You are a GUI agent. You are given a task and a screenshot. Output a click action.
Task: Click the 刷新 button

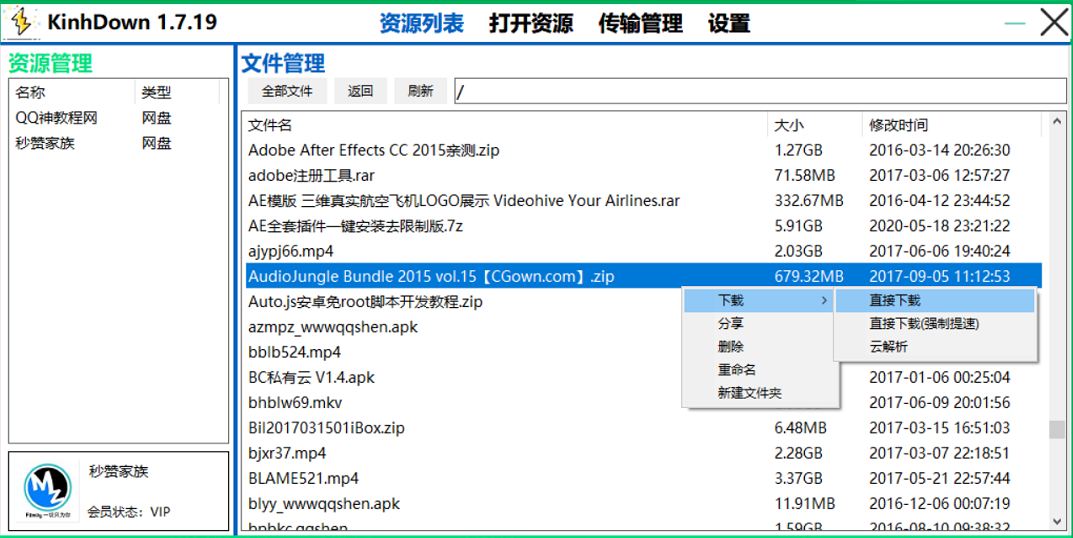pos(421,91)
